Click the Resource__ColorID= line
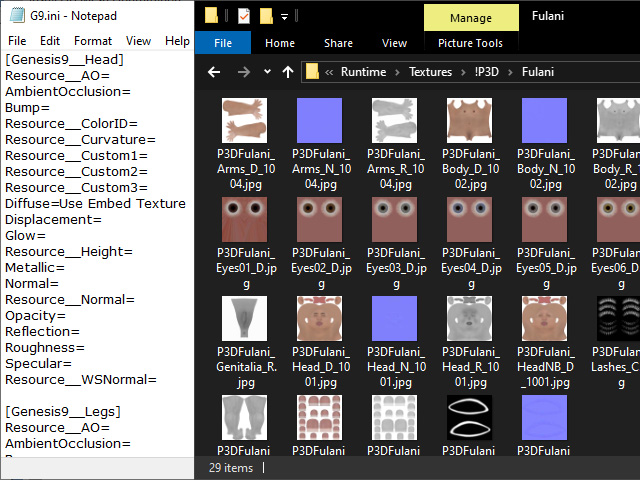Viewport: 640px width, 480px height. [71, 124]
